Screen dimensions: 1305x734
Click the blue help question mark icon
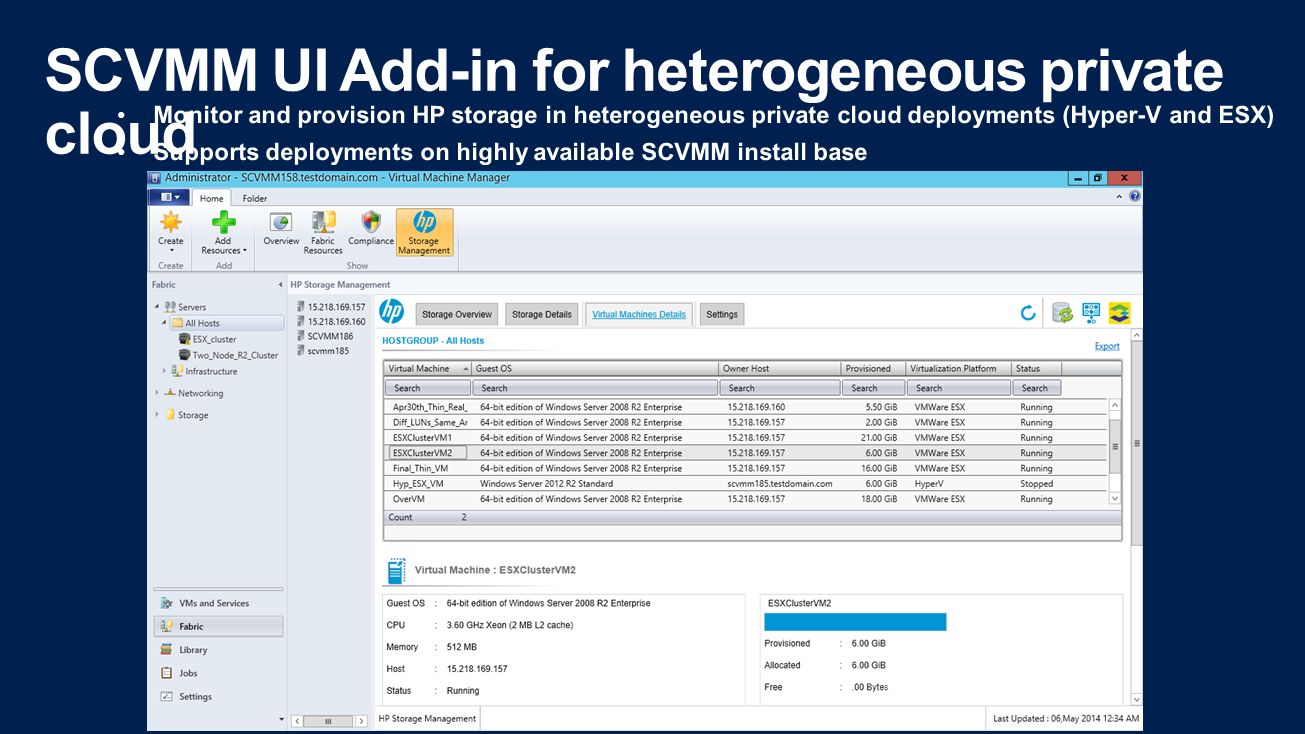tap(1135, 197)
